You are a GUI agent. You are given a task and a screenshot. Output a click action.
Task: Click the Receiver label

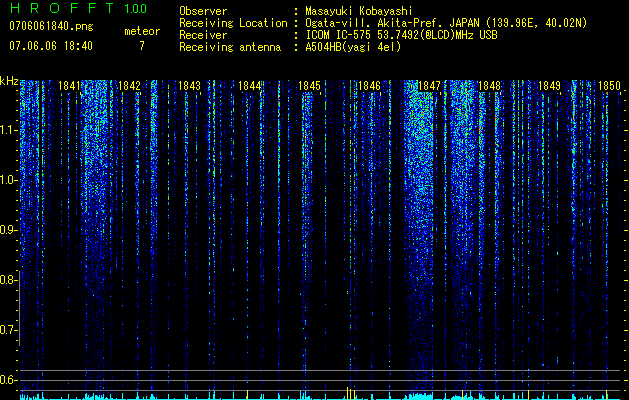coord(203,35)
